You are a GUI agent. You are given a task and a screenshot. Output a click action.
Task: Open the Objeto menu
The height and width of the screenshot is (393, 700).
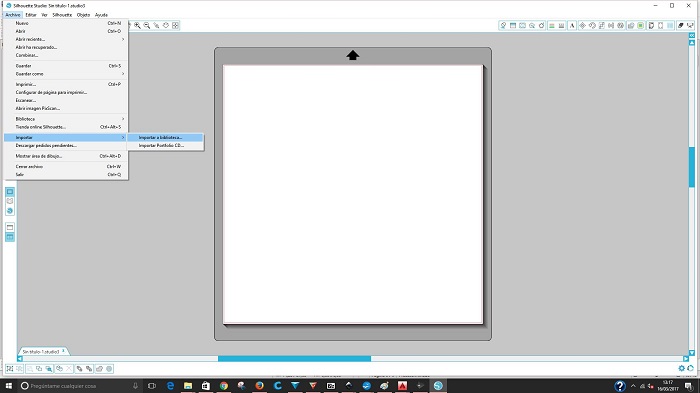click(x=83, y=15)
